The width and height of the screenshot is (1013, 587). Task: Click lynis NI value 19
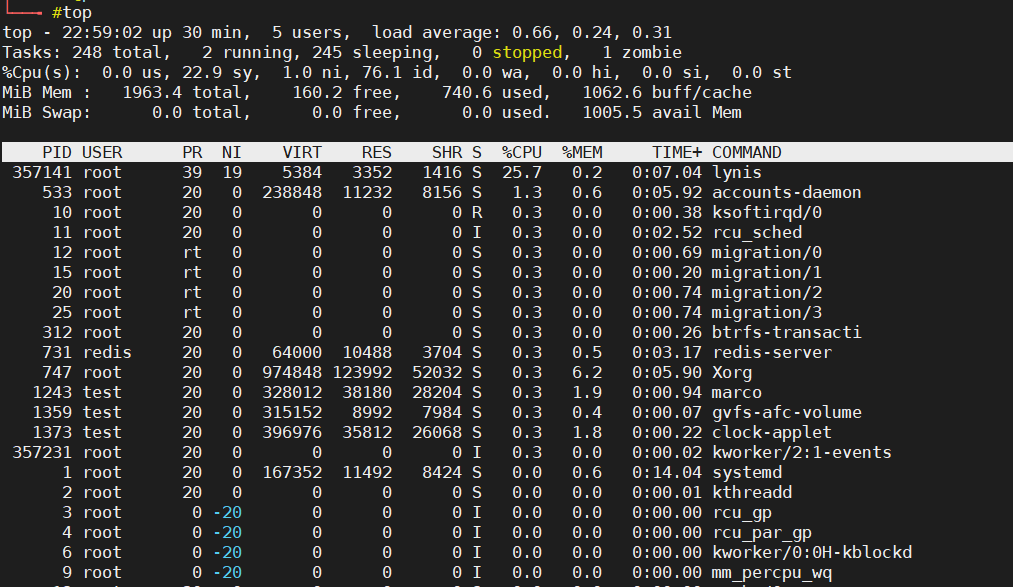coord(231,172)
